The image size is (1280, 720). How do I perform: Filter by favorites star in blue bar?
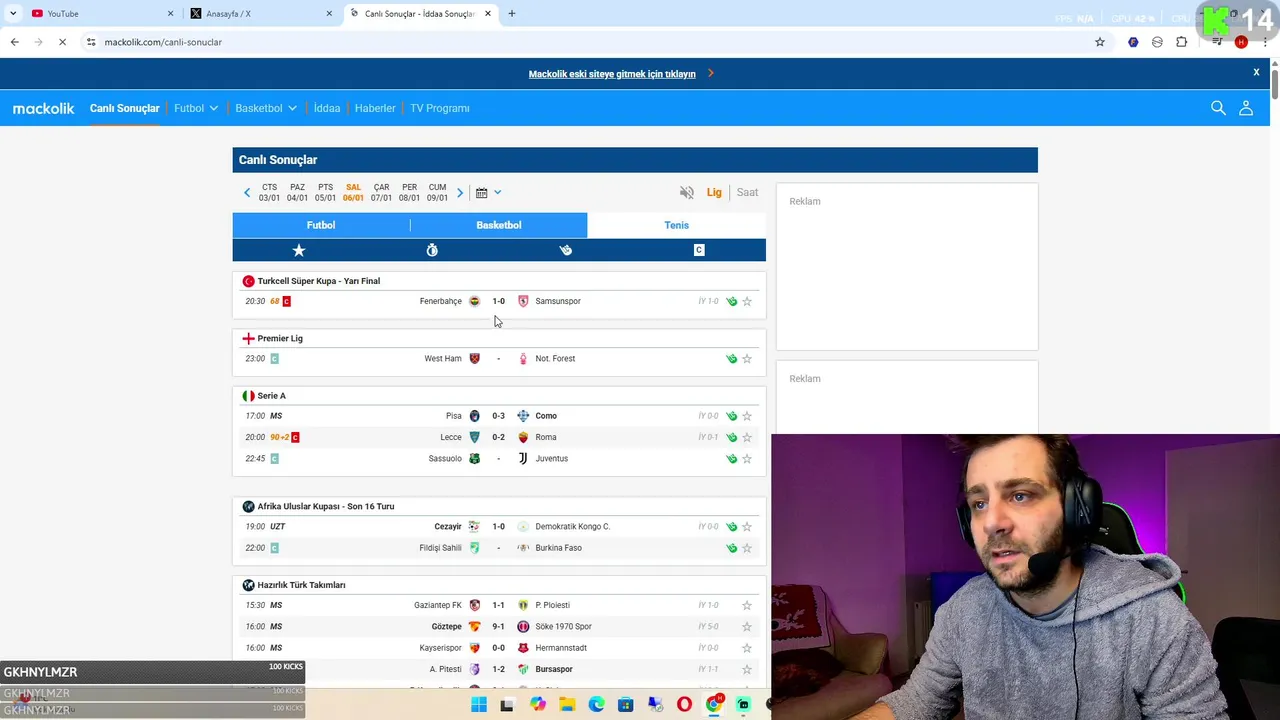[299, 250]
